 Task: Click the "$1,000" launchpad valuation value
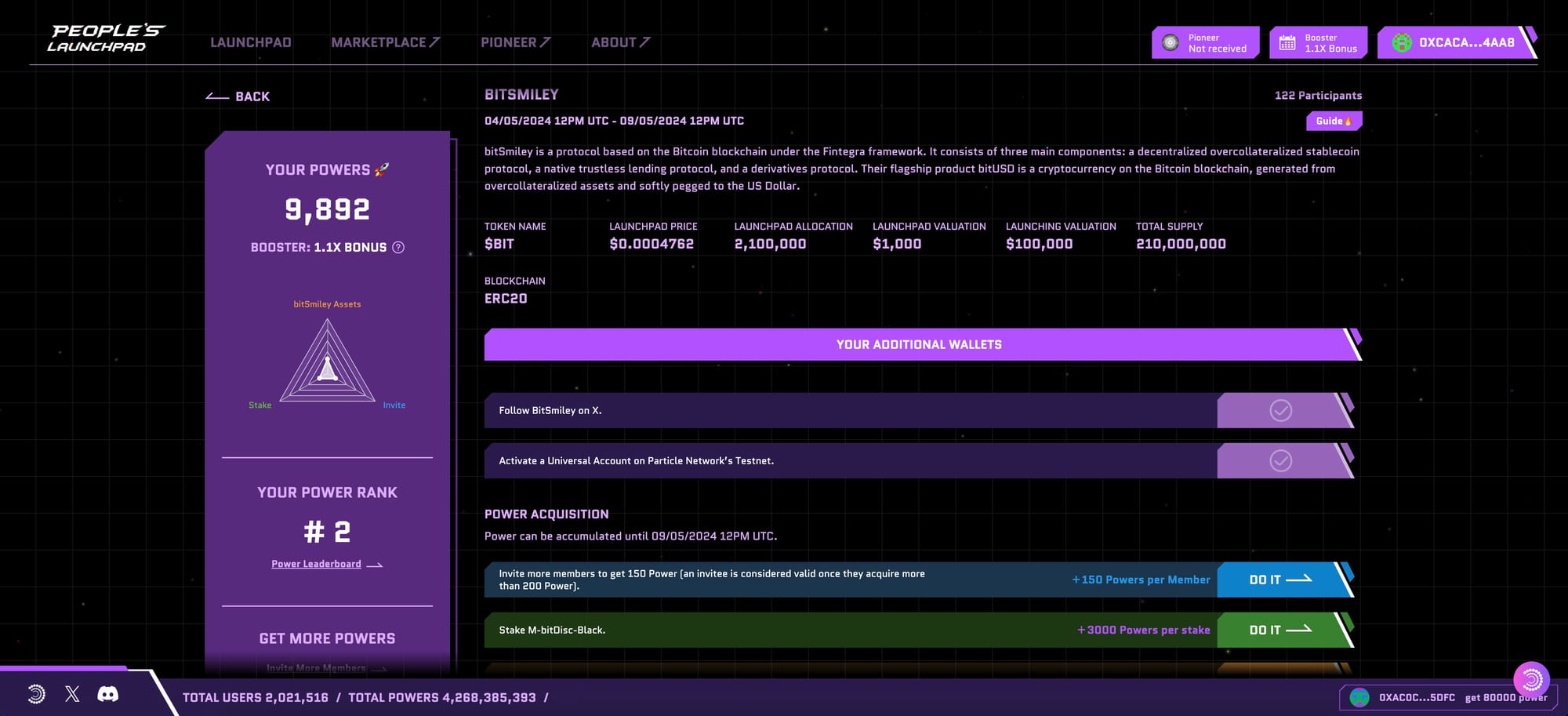coord(897,244)
